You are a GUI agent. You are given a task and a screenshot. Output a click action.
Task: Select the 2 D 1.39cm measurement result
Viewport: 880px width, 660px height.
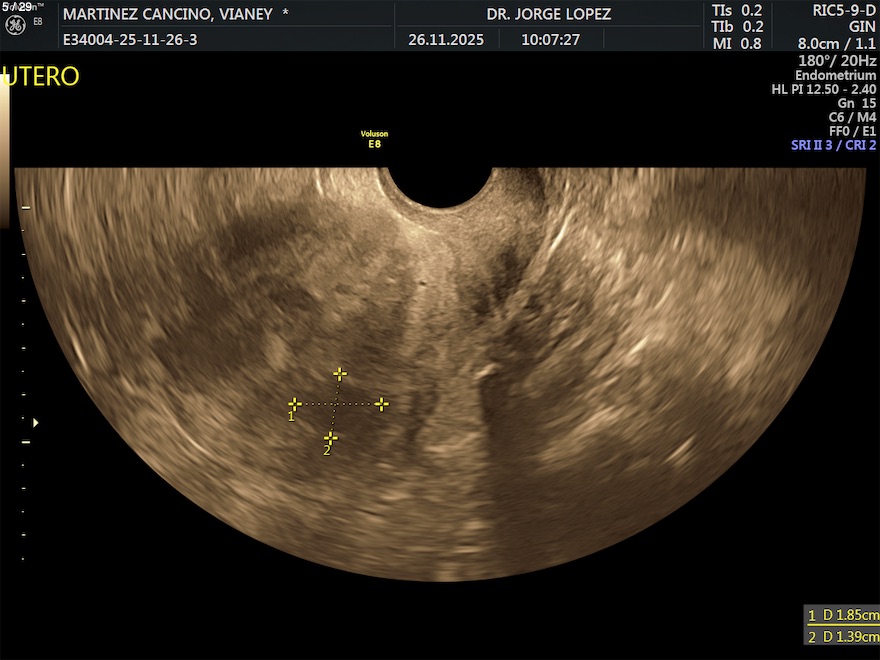tap(843, 637)
